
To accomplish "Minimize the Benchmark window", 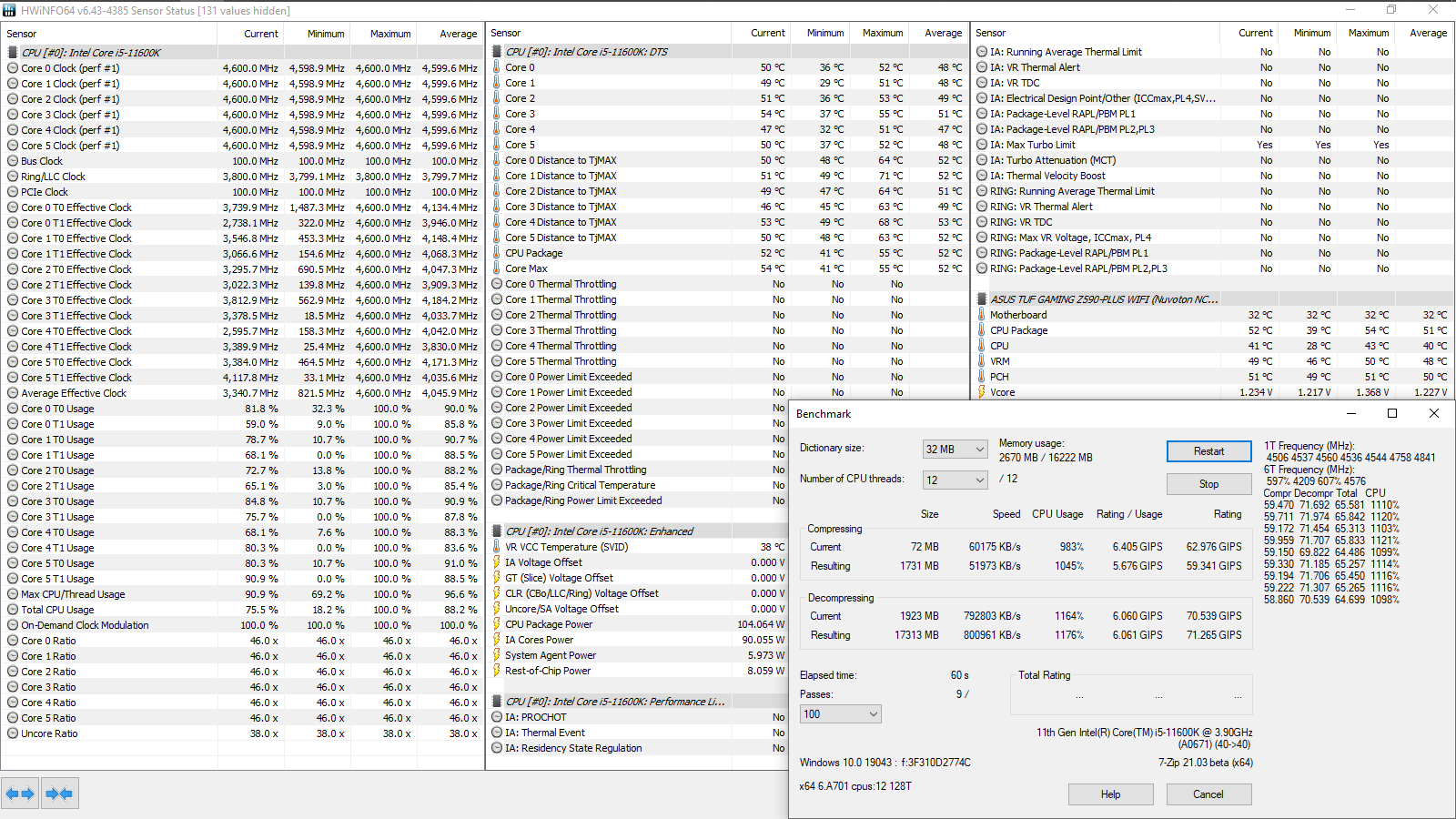I will [x=1350, y=413].
